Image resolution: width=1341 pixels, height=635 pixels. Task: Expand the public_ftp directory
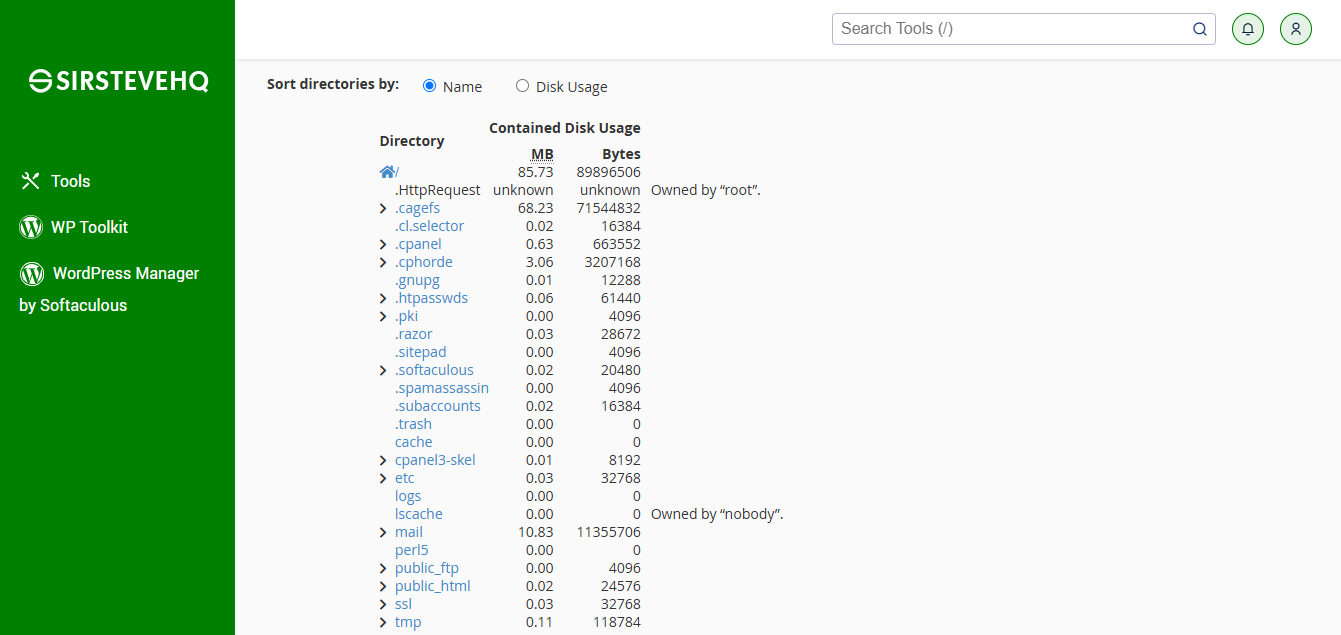tap(383, 568)
